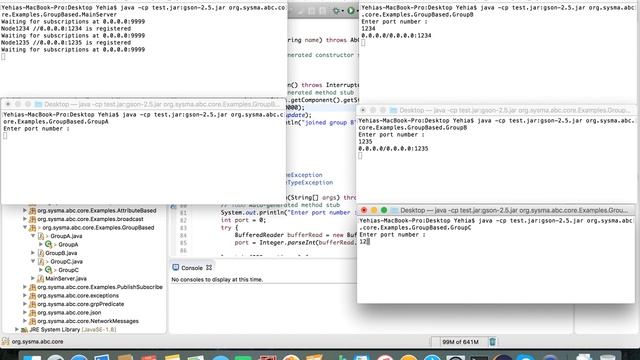Screen dimensions: 640x360
Task: Click the GroupA class icon in tree
Action: tap(49, 244)
